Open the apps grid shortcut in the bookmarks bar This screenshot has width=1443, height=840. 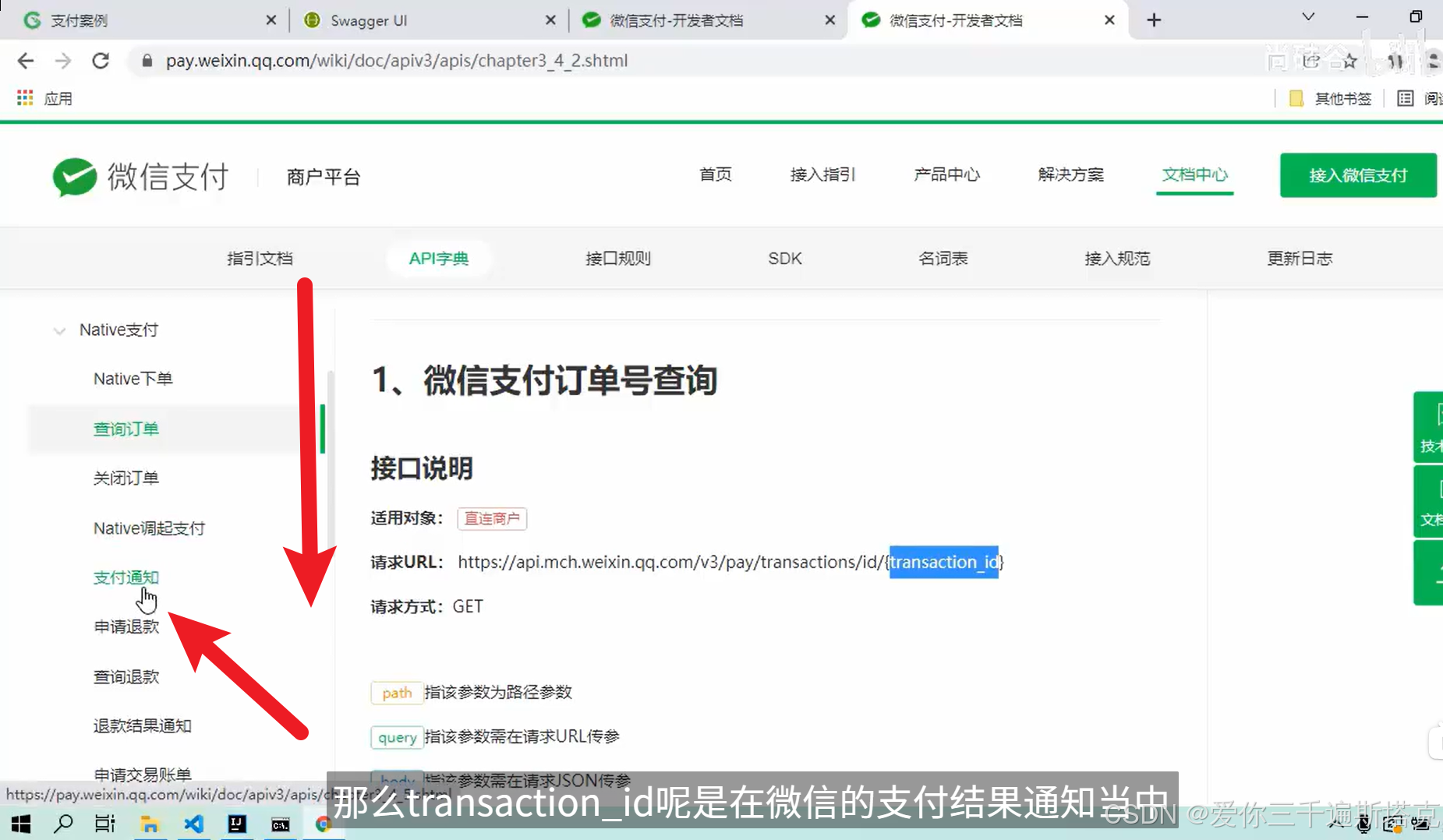[x=25, y=98]
